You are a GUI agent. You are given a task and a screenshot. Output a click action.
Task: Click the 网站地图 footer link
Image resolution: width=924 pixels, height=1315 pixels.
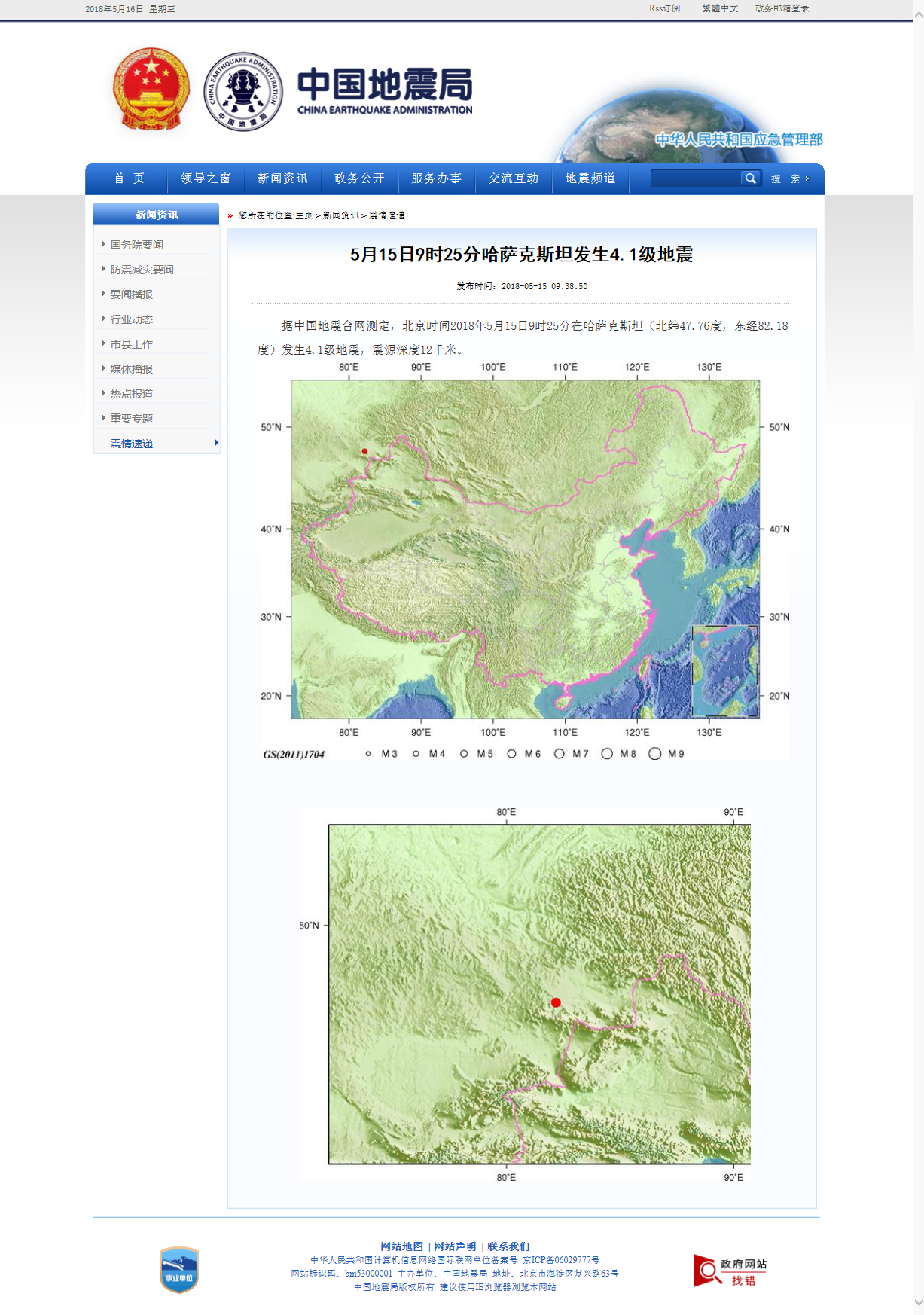click(x=401, y=1246)
